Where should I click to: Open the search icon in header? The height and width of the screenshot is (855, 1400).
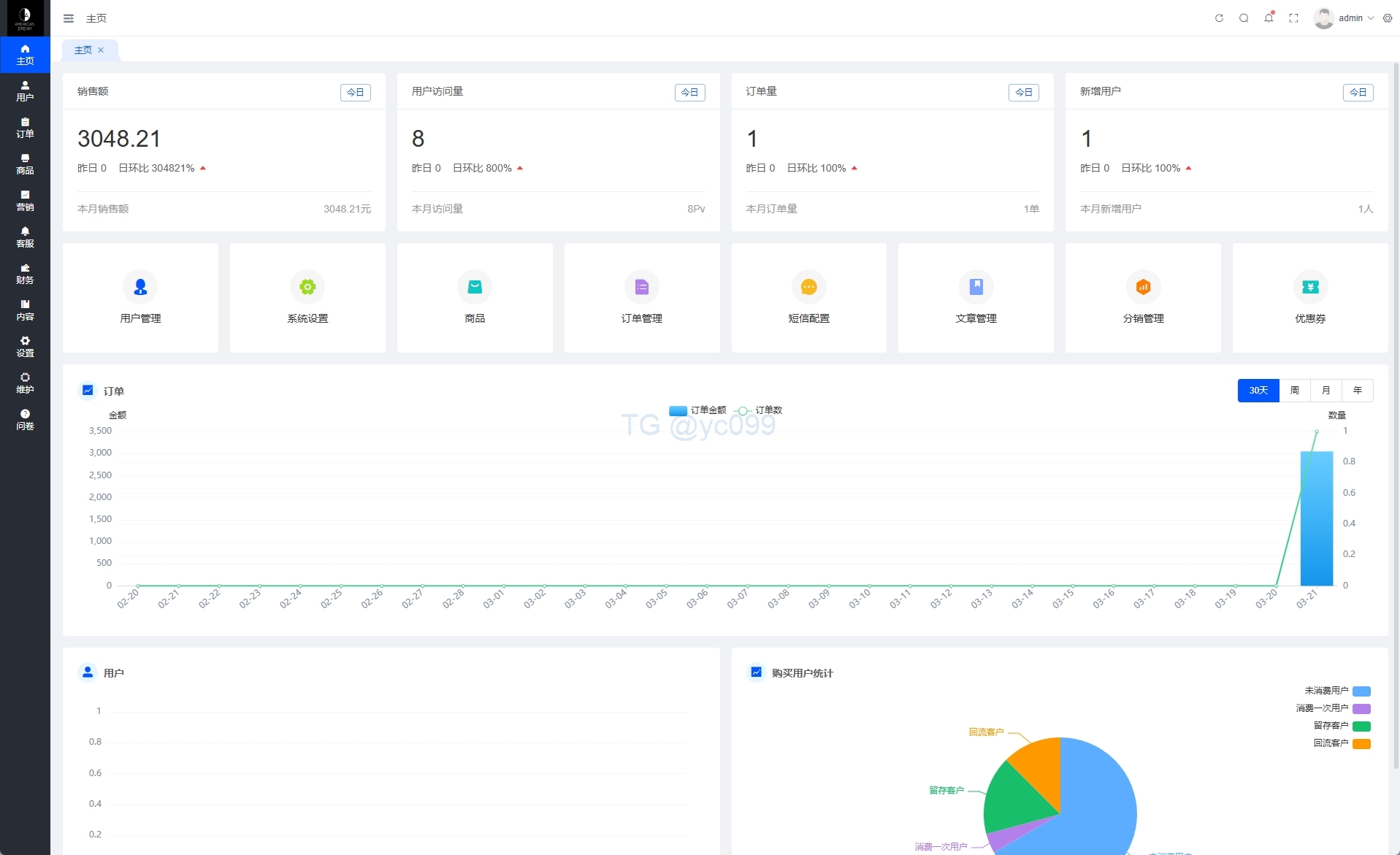pyautogui.click(x=1244, y=18)
